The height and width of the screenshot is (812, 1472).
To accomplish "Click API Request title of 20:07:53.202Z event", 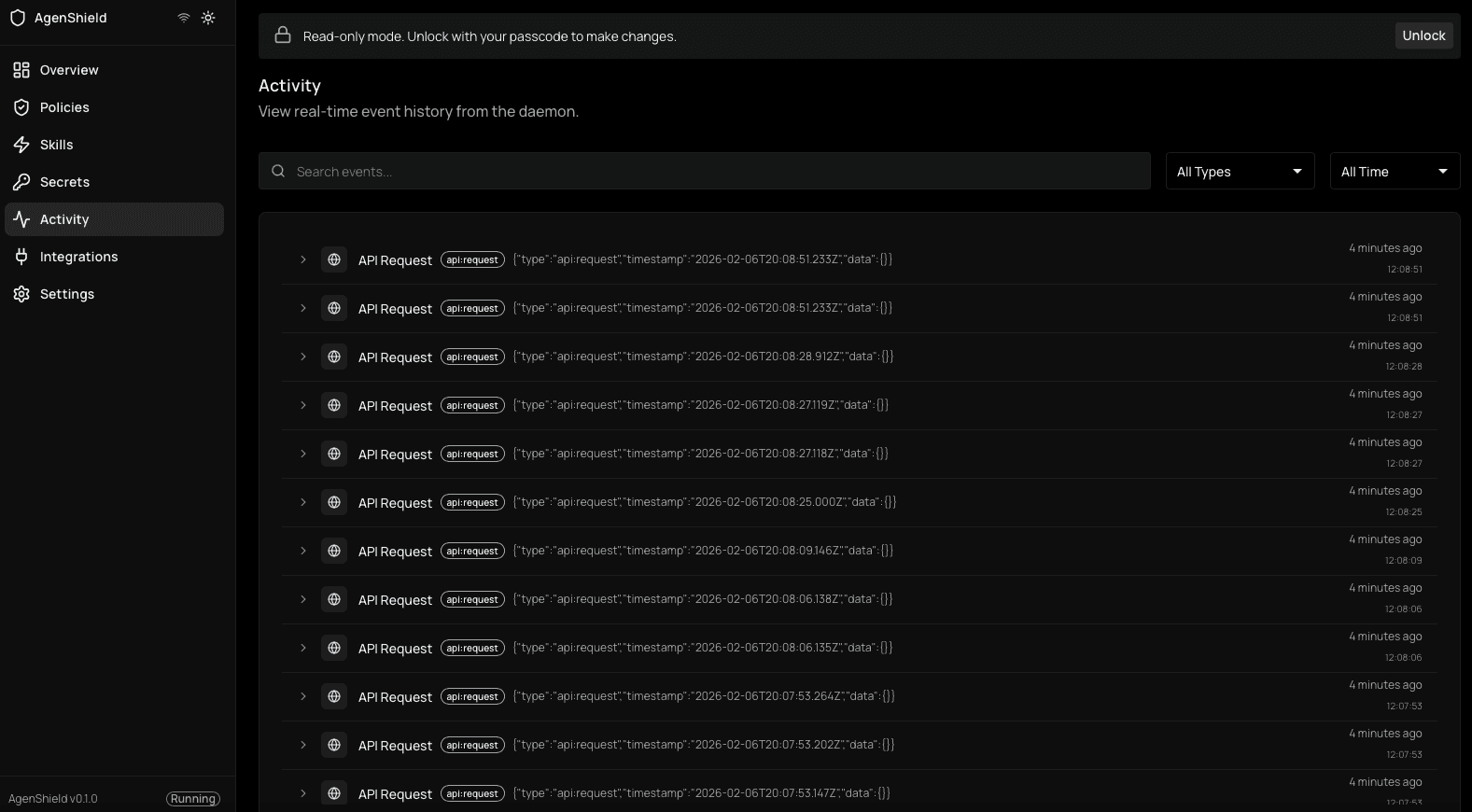I will [x=395, y=746].
